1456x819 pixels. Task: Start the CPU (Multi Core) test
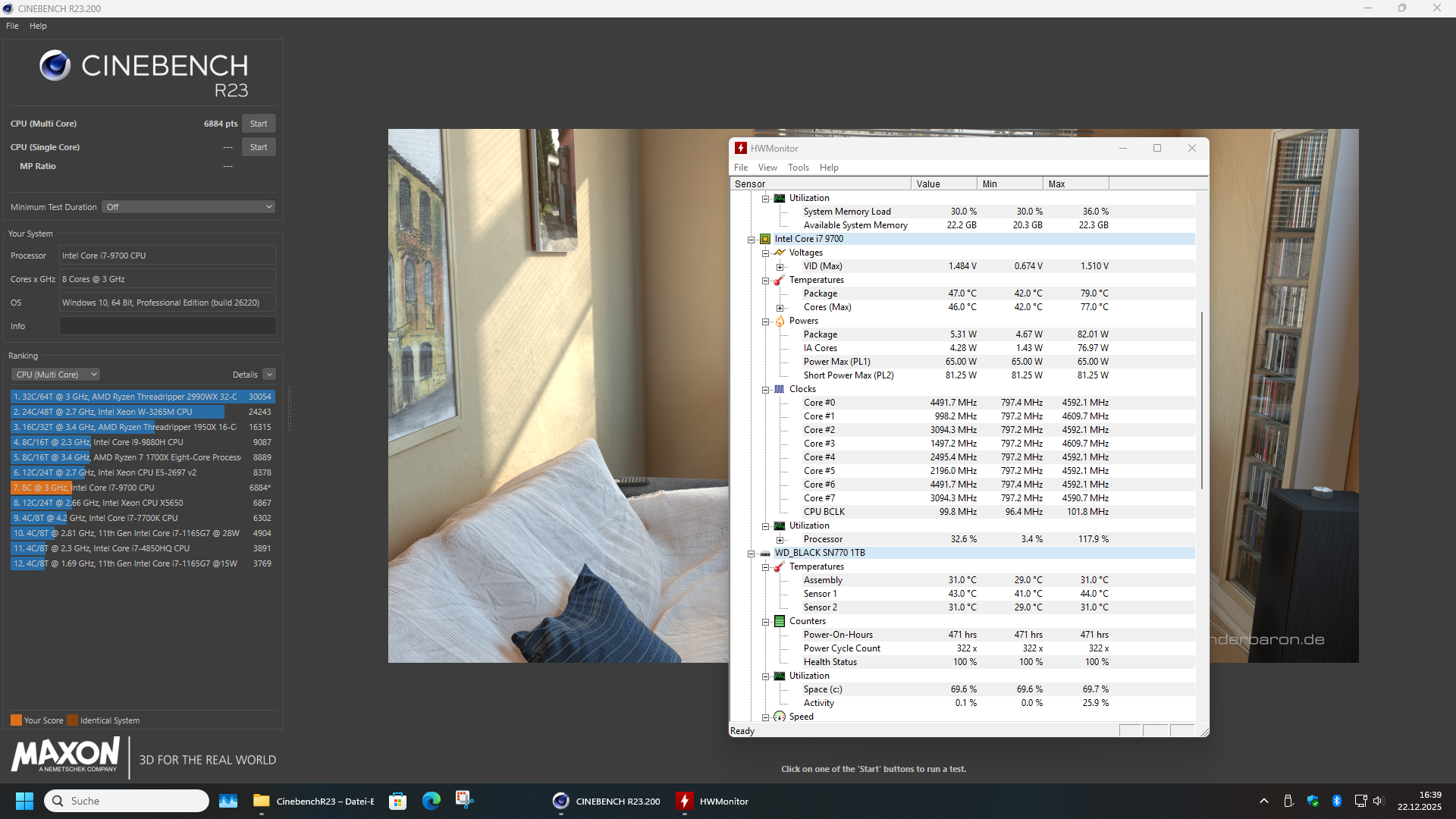coord(259,124)
